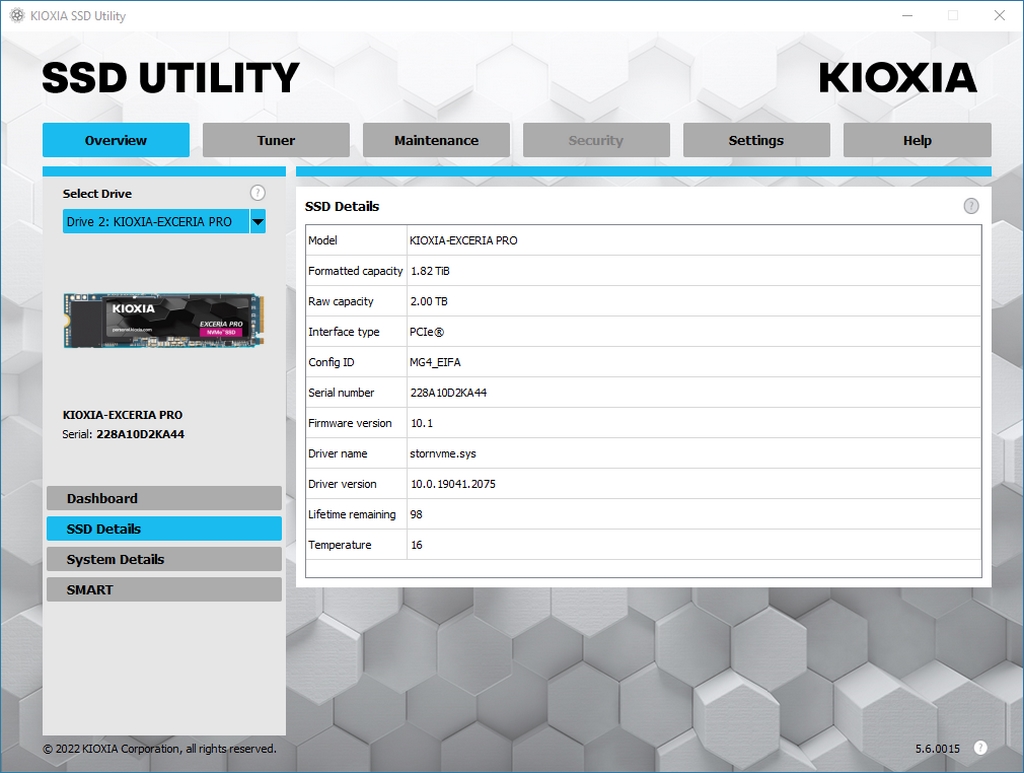Select the Raw capacity value 2.00 TB
The image size is (1024, 773).
click(428, 301)
